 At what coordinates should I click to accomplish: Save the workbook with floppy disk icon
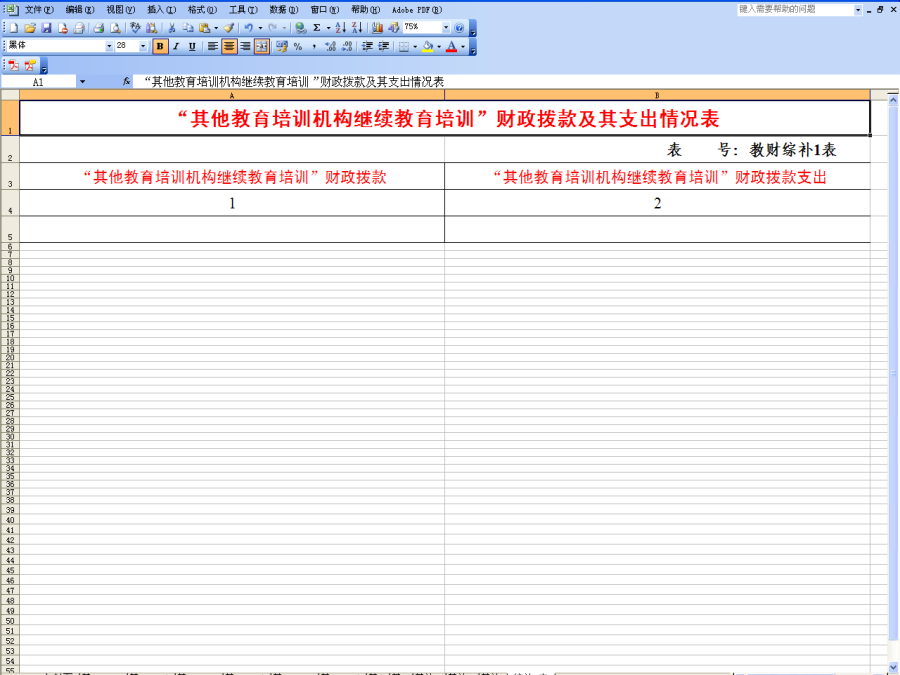(46, 28)
